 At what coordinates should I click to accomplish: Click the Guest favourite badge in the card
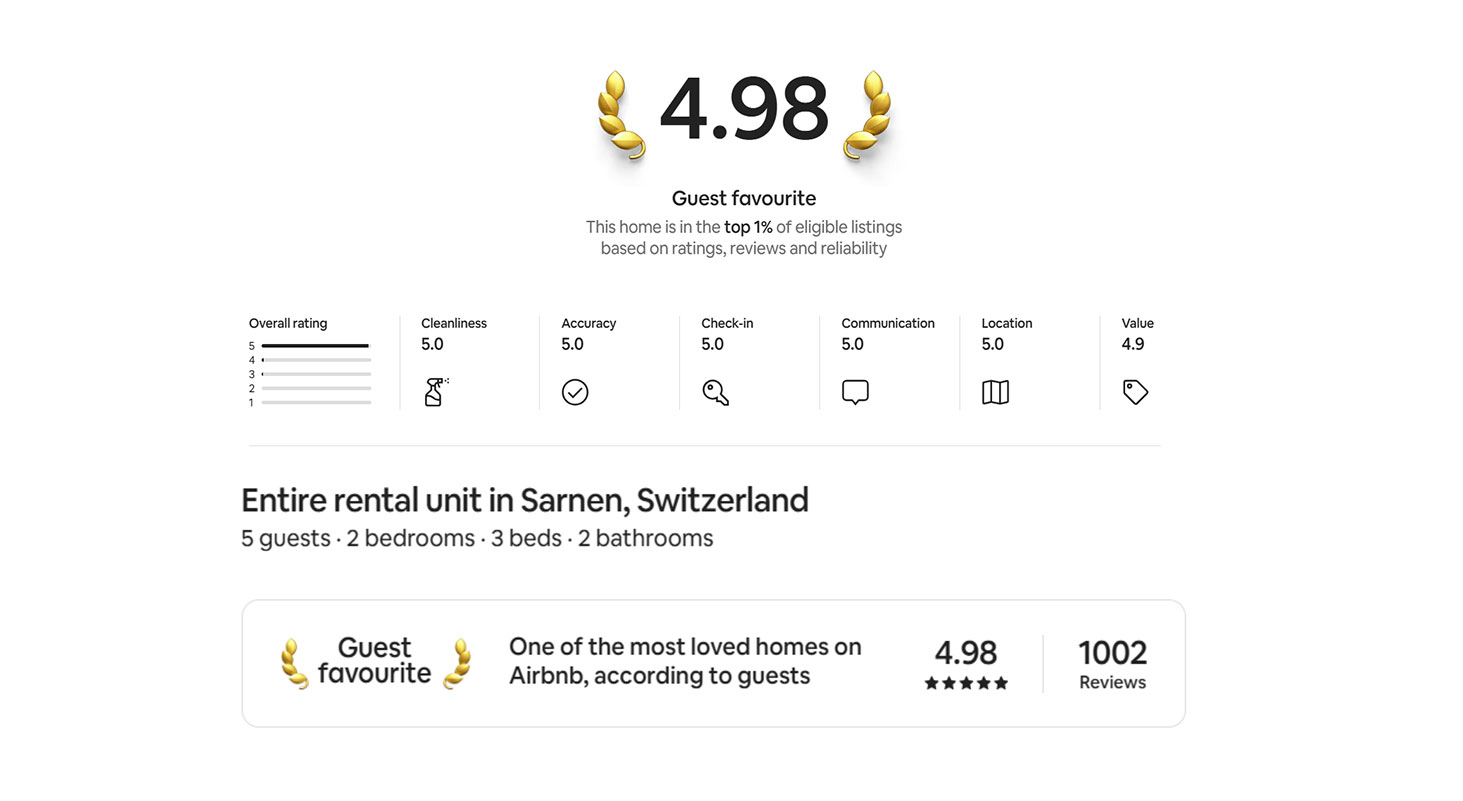375,661
